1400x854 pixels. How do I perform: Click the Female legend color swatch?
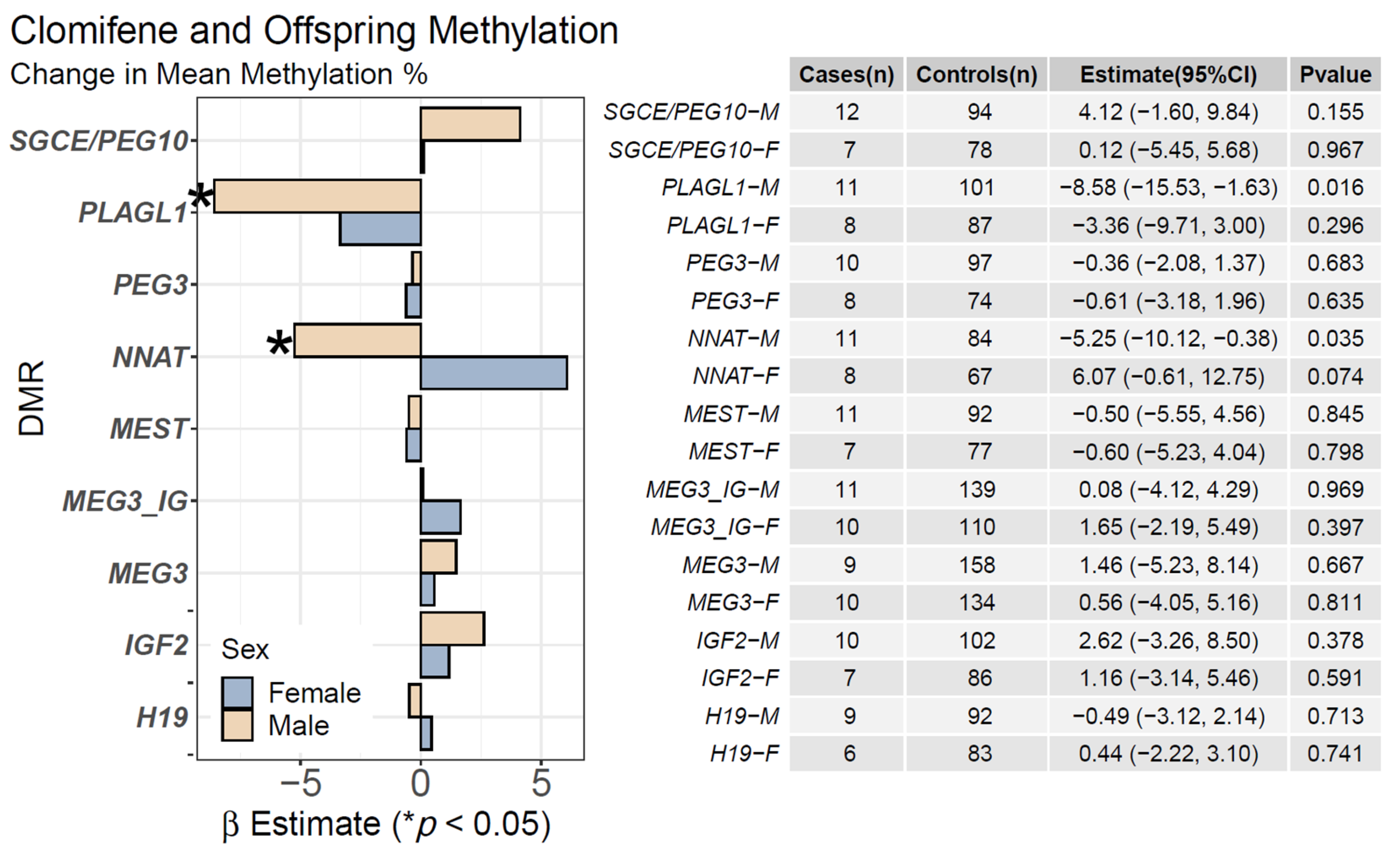[x=237, y=692]
